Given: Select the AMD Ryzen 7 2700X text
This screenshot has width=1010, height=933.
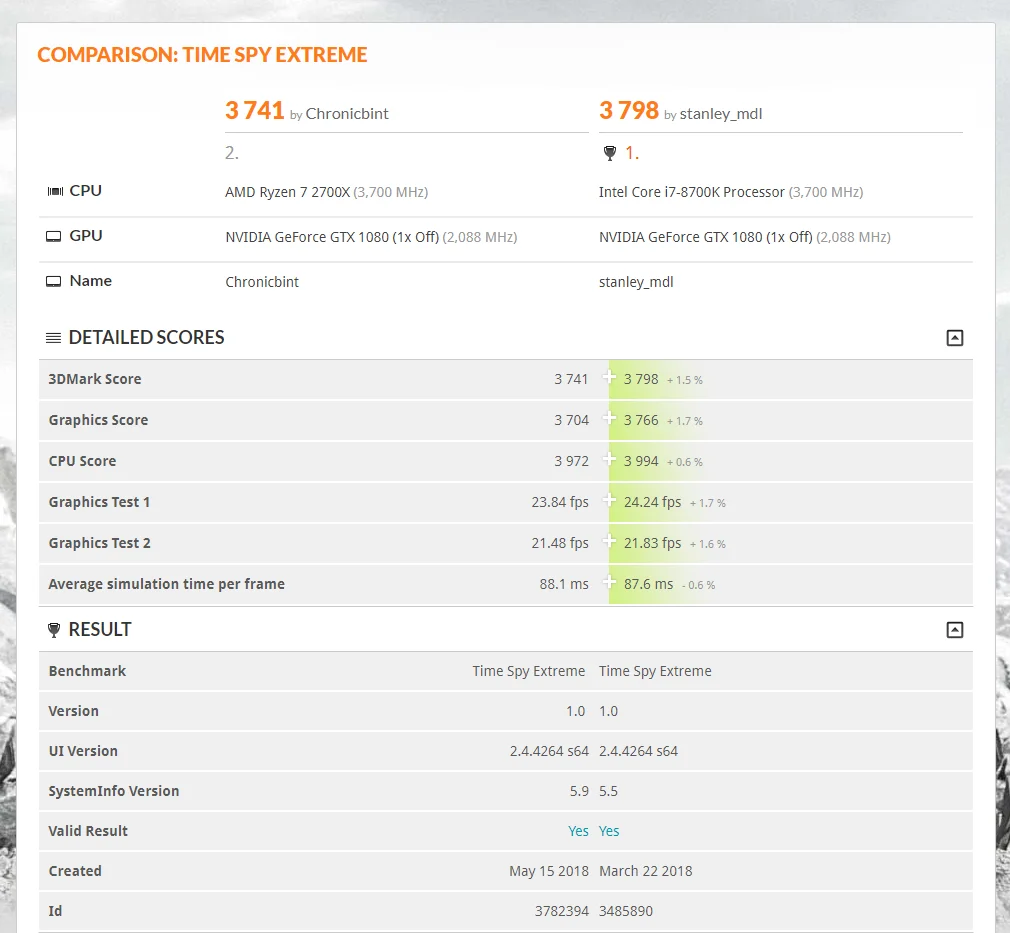Looking at the screenshot, I should point(287,192).
